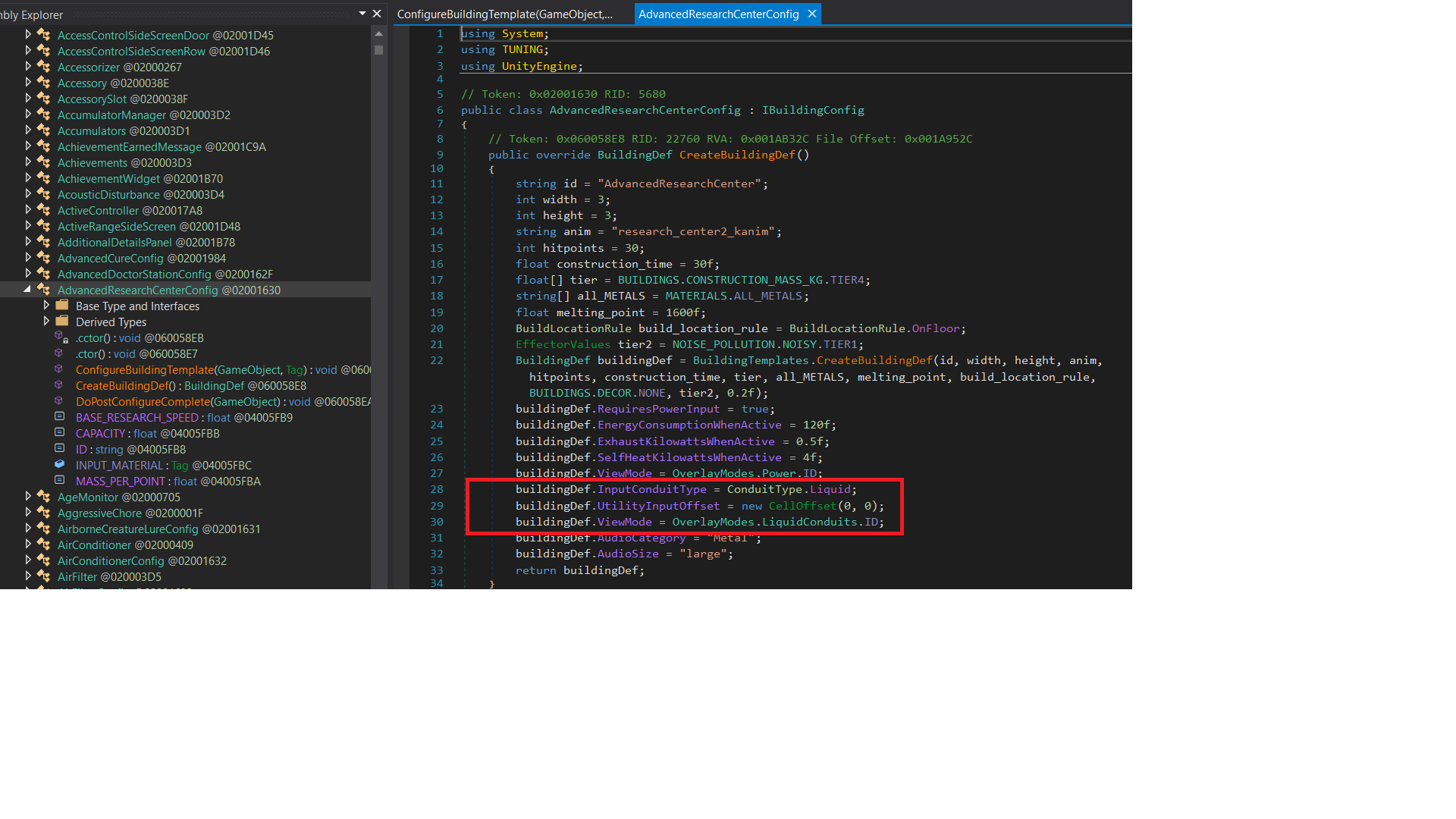Switch to the ConfigureBuildingTemplate tab
Viewport: 1456px width, 819px height.
(505, 14)
